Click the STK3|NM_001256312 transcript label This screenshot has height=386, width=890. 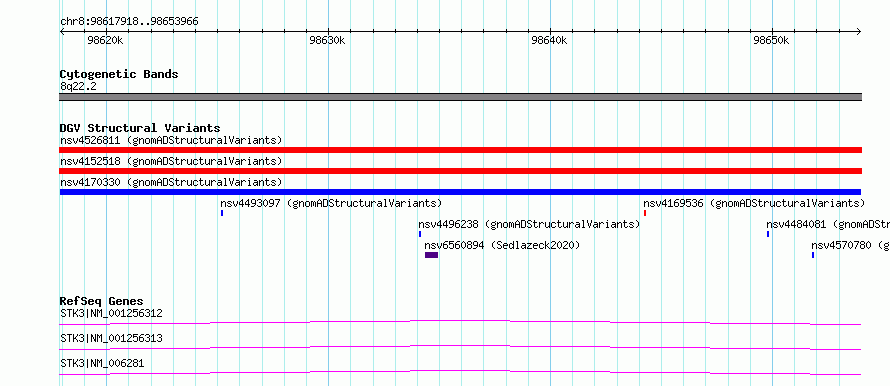point(111,313)
